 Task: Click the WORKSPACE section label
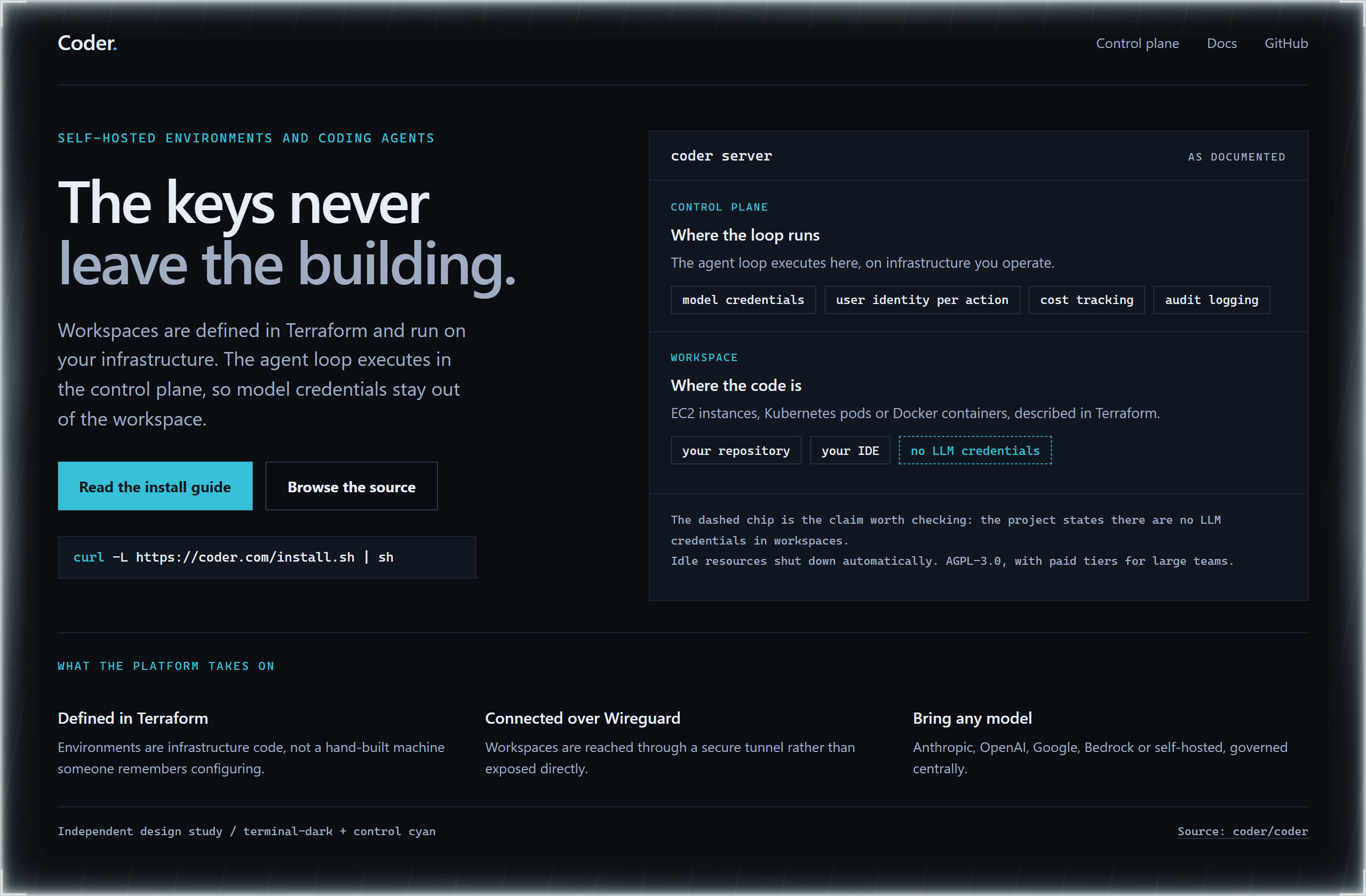704,357
